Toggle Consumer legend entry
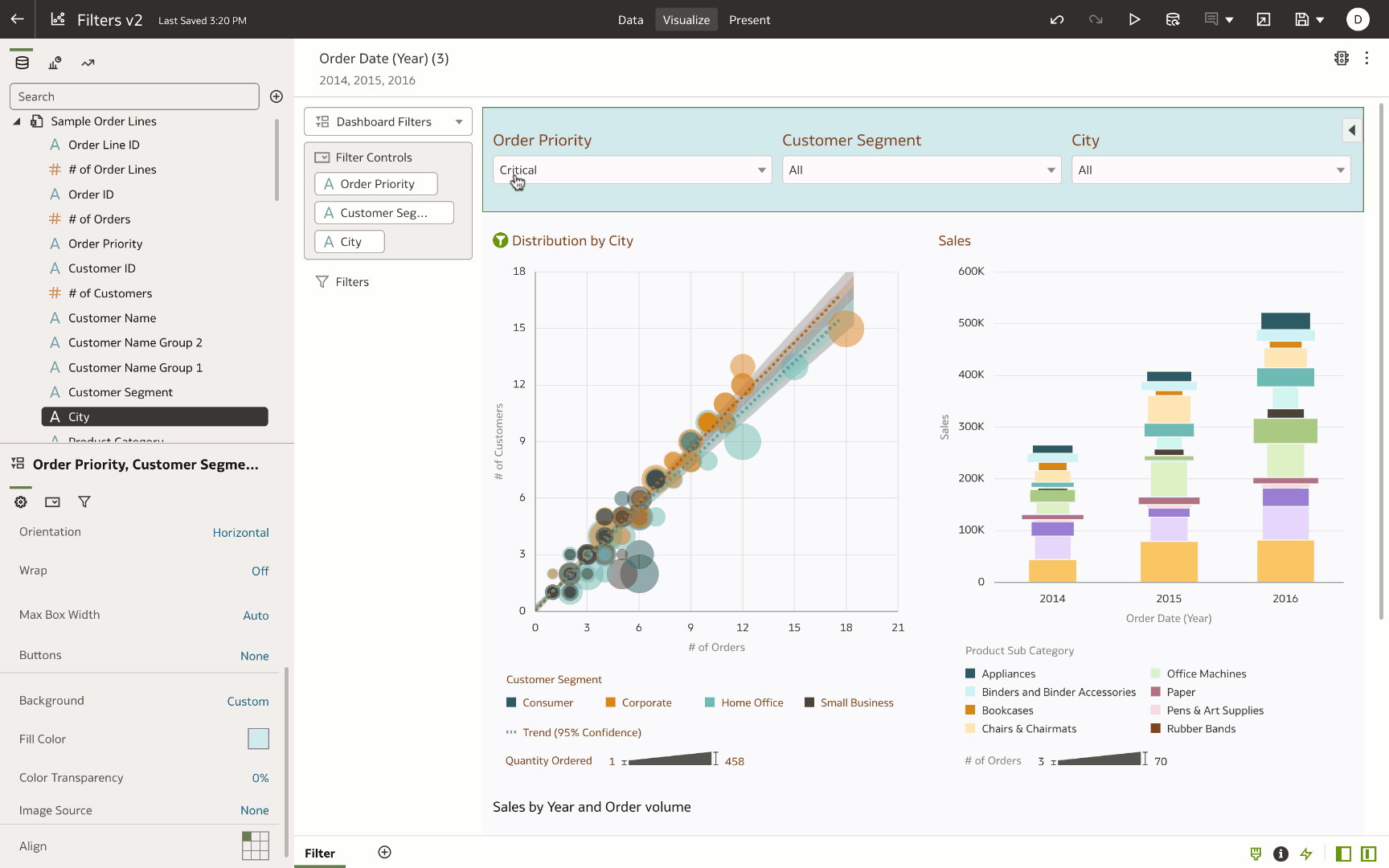This screenshot has width=1389, height=868. 539,702
